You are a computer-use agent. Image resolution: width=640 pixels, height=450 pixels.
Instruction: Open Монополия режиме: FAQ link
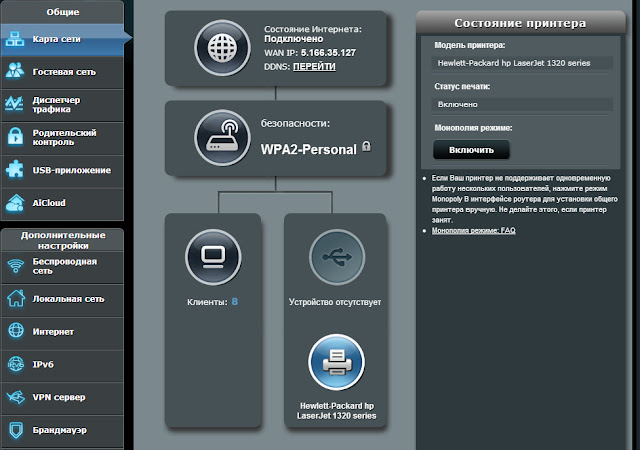coord(473,231)
